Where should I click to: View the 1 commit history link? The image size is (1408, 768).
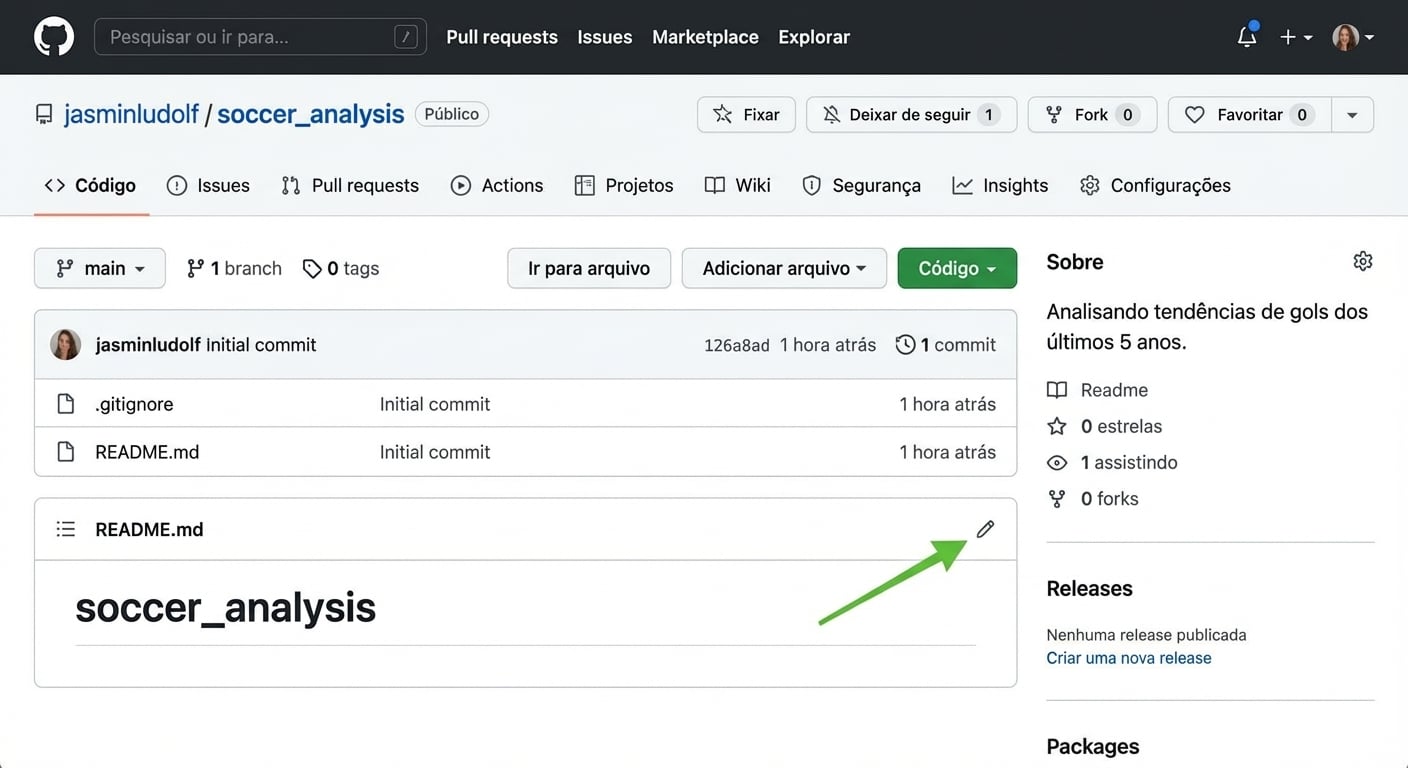(946, 344)
